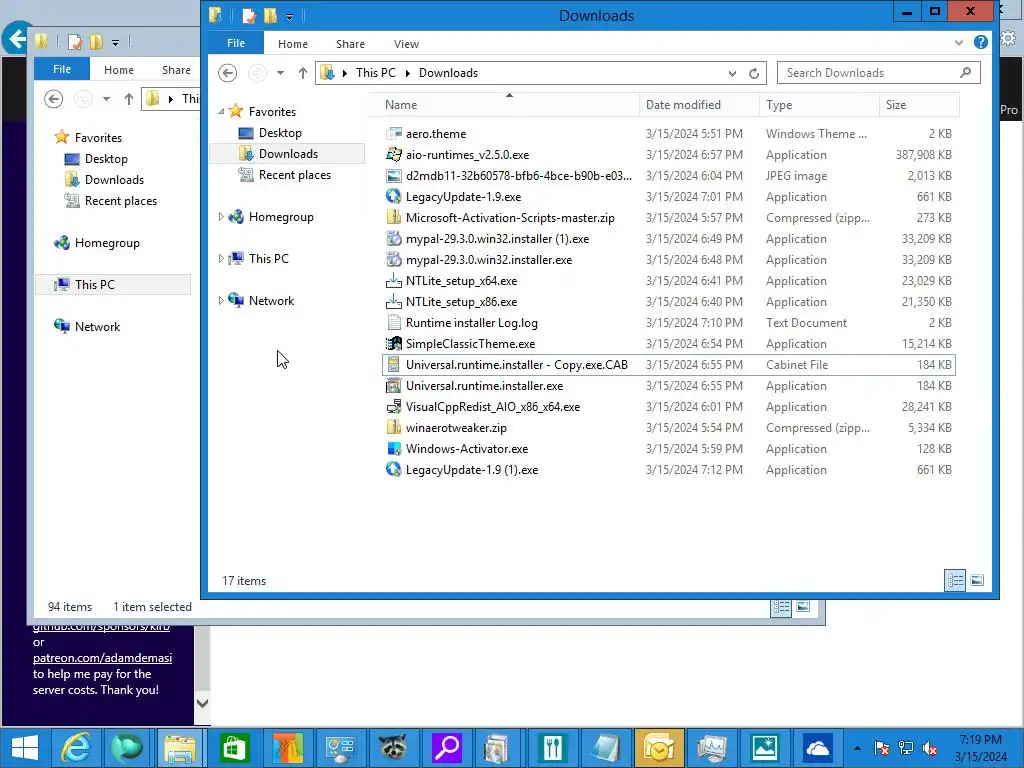Switch Downloads window to large icons view
1024x768 pixels.
[977, 581]
